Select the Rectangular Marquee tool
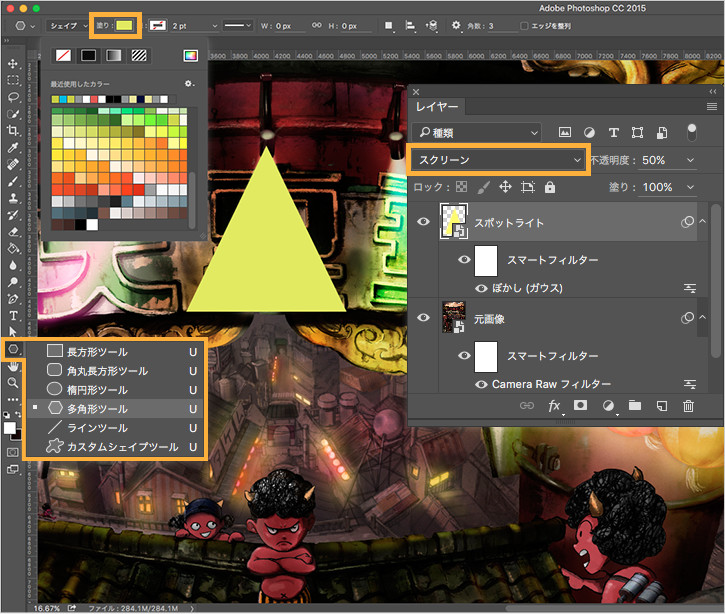Viewport: 725px width, 614px height. 13,80
